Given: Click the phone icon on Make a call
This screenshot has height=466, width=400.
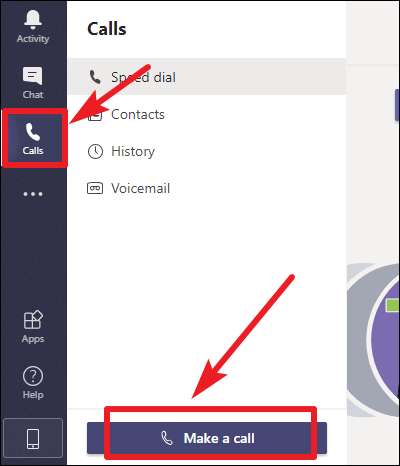Looking at the screenshot, I should [167, 438].
